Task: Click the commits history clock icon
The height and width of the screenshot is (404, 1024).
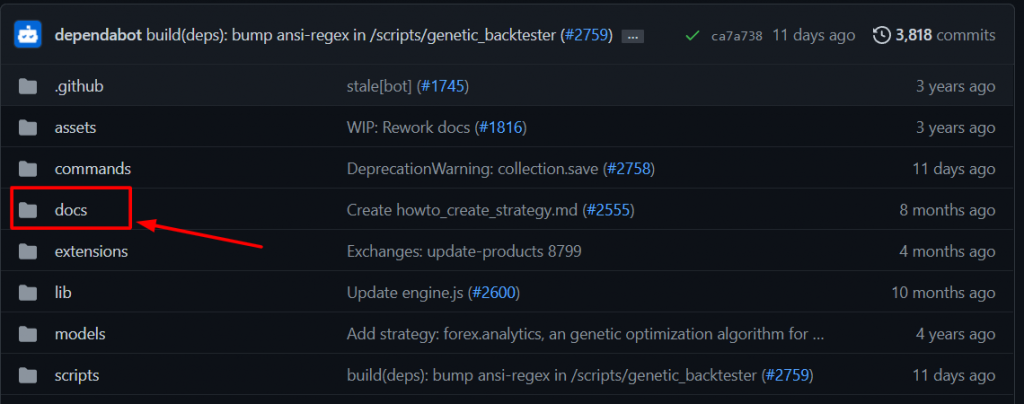Action: coord(882,35)
